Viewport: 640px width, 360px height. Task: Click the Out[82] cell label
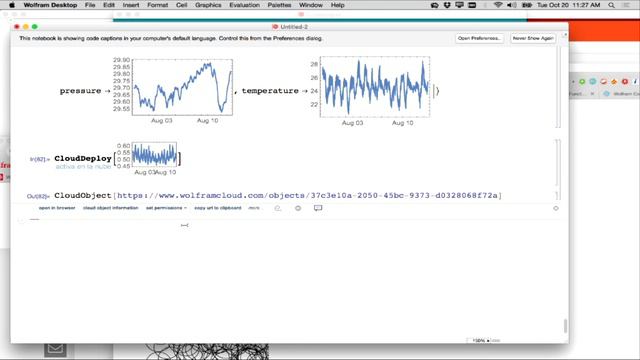click(x=38, y=196)
